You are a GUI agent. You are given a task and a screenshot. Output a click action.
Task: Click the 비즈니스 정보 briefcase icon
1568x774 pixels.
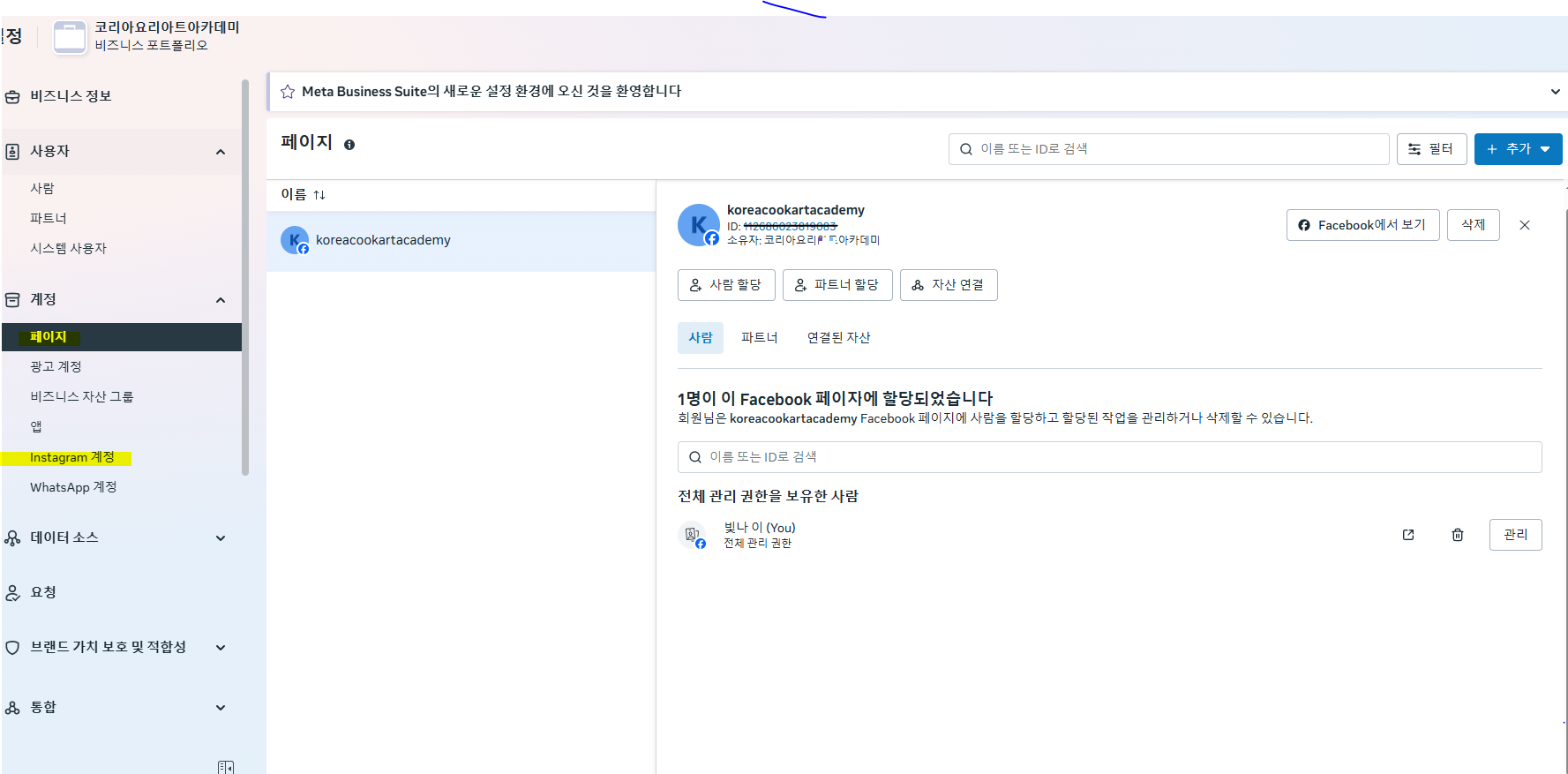pos(12,97)
